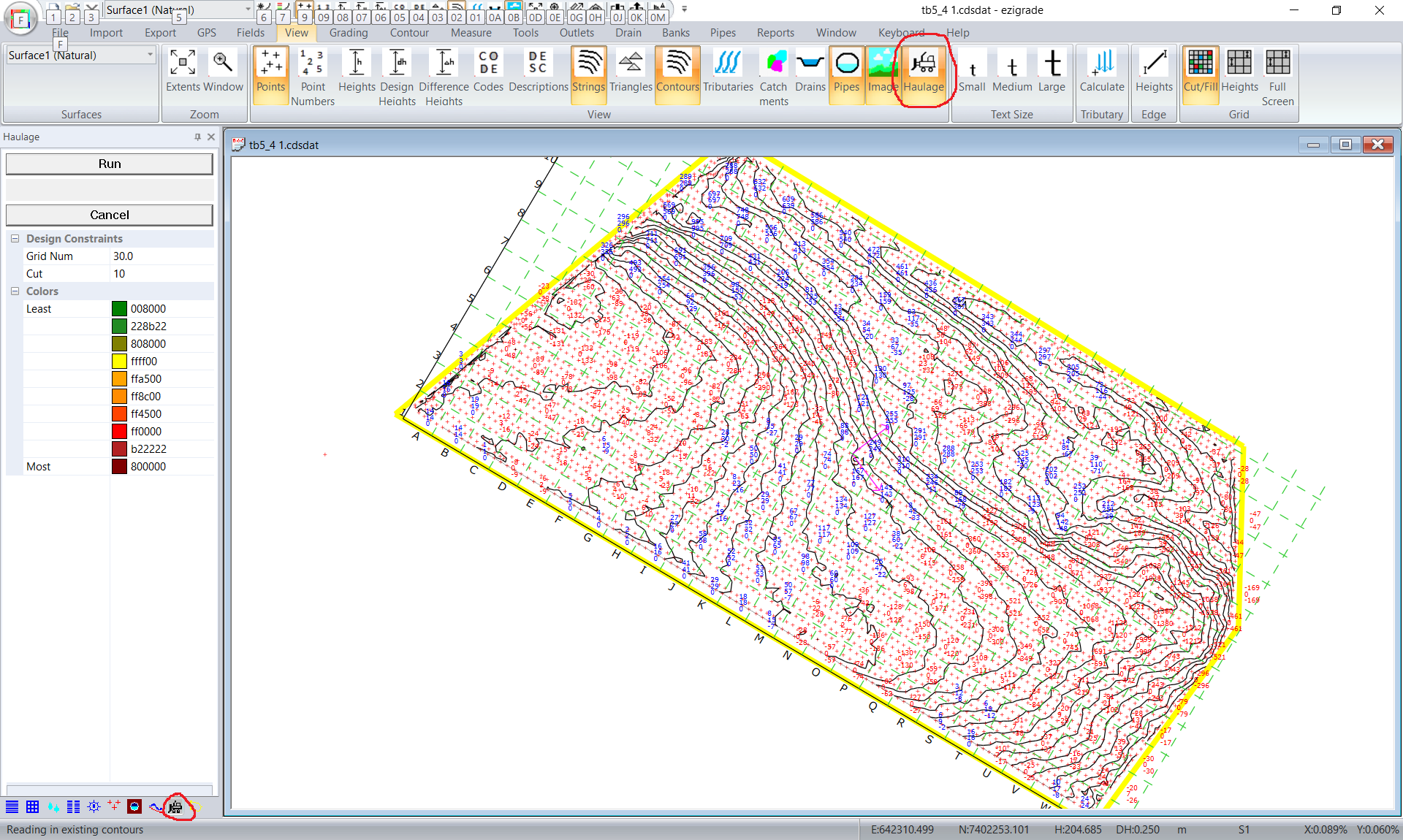Collapse the Design Constraints section
Screen dimensions: 1403x840
15,239
